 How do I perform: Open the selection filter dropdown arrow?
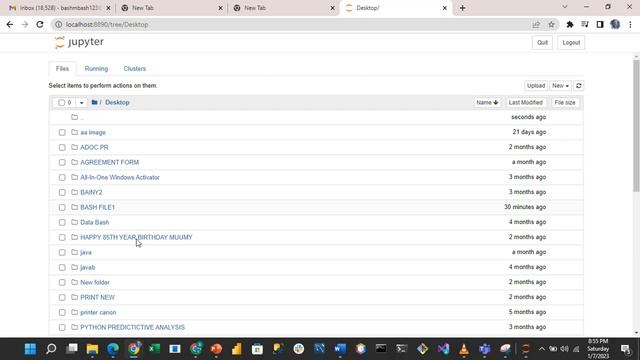(x=81, y=102)
